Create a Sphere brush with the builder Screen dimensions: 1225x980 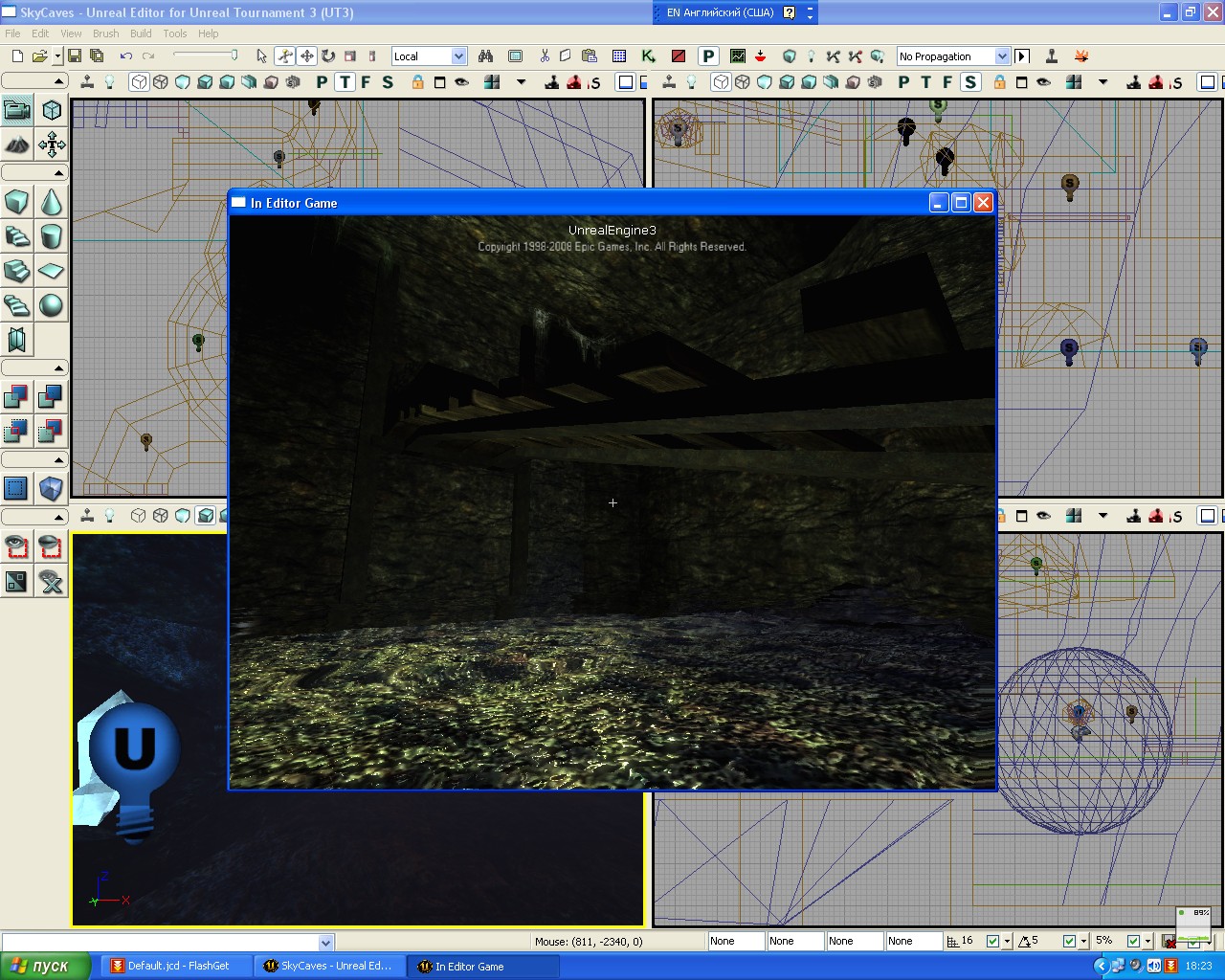tap(52, 305)
